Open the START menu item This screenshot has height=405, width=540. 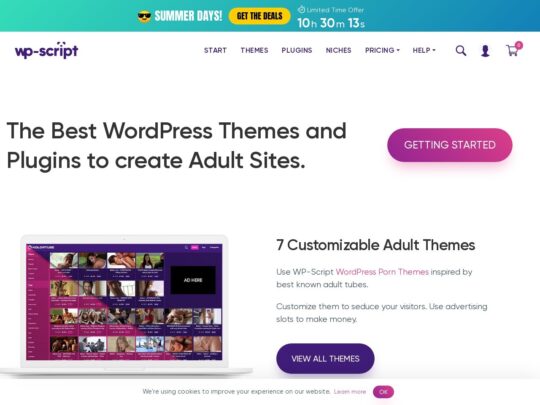click(x=215, y=50)
